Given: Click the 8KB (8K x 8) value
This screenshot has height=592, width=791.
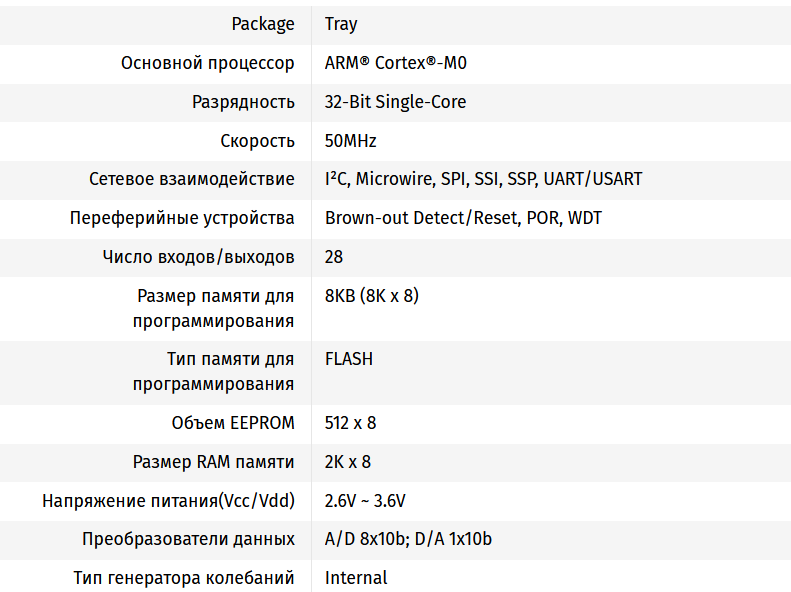Looking at the screenshot, I should click(371, 296).
